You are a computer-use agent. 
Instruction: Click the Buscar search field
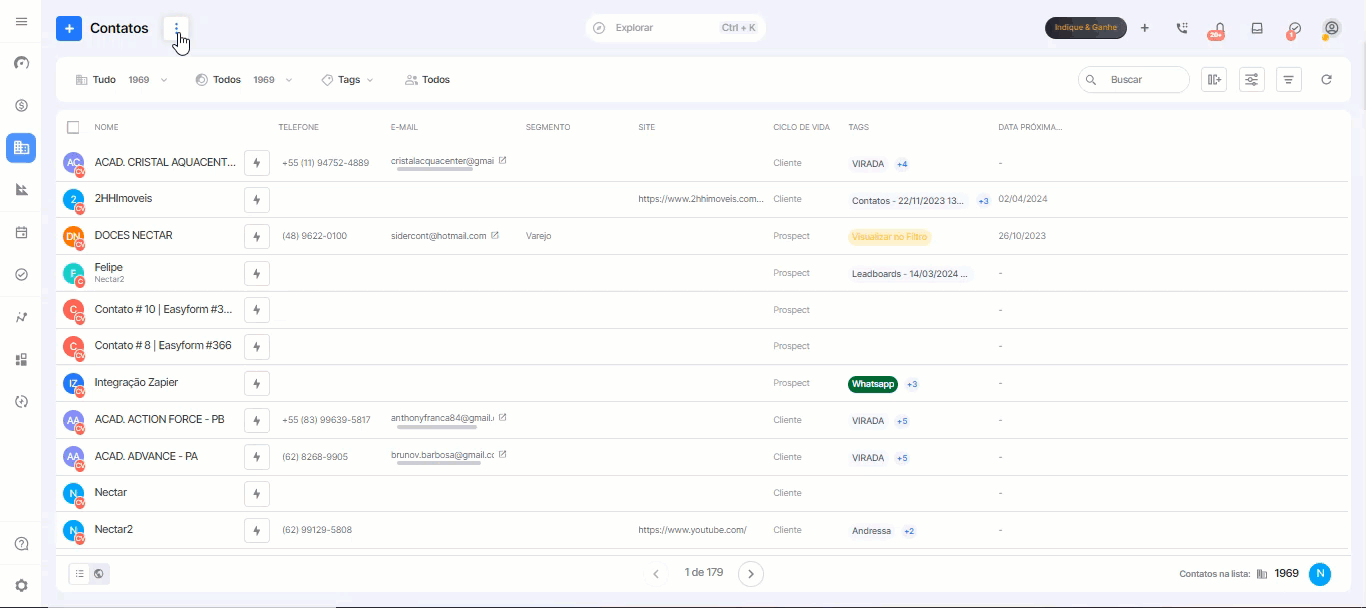coord(1134,79)
